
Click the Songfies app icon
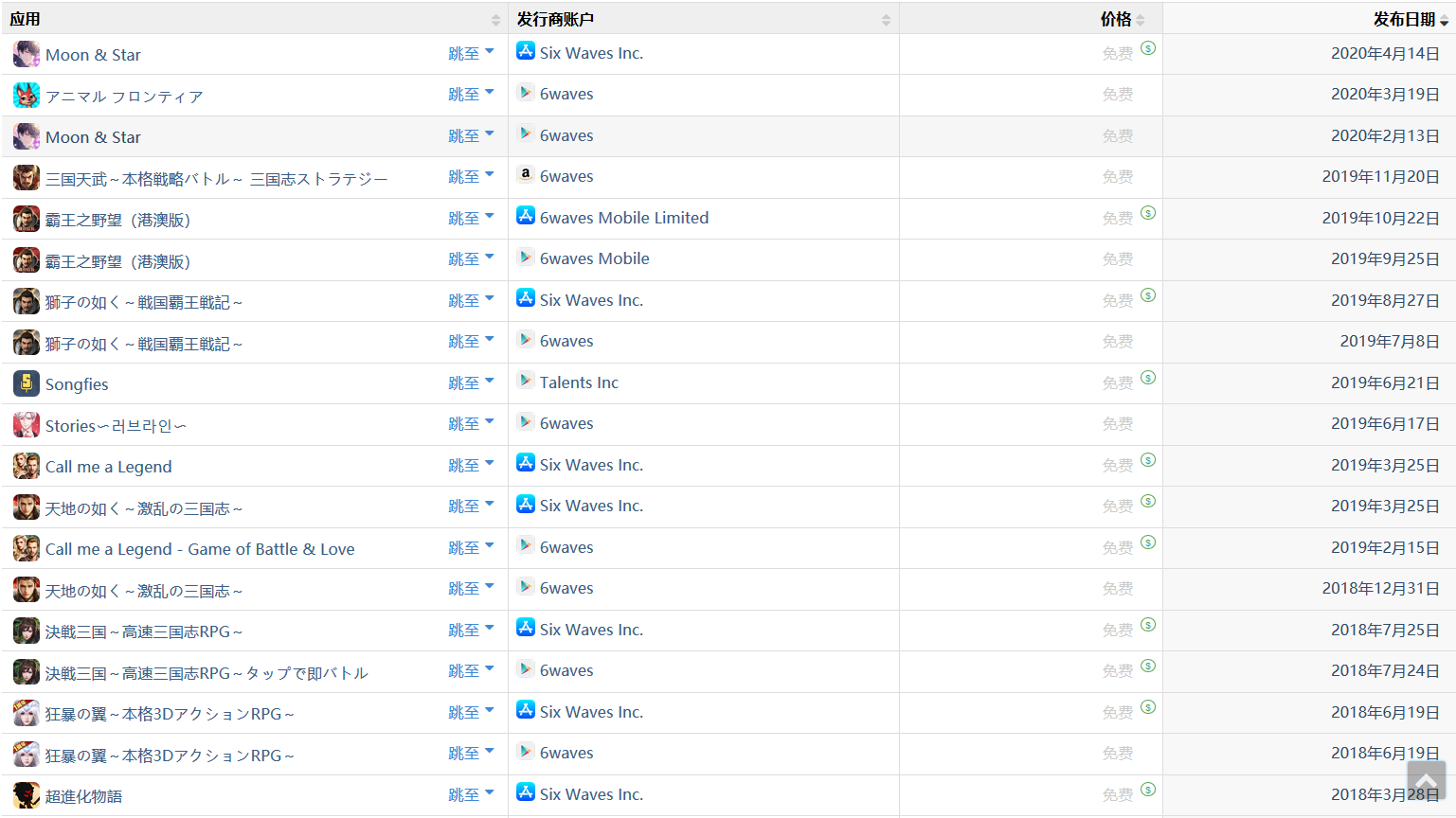[26, 383]
